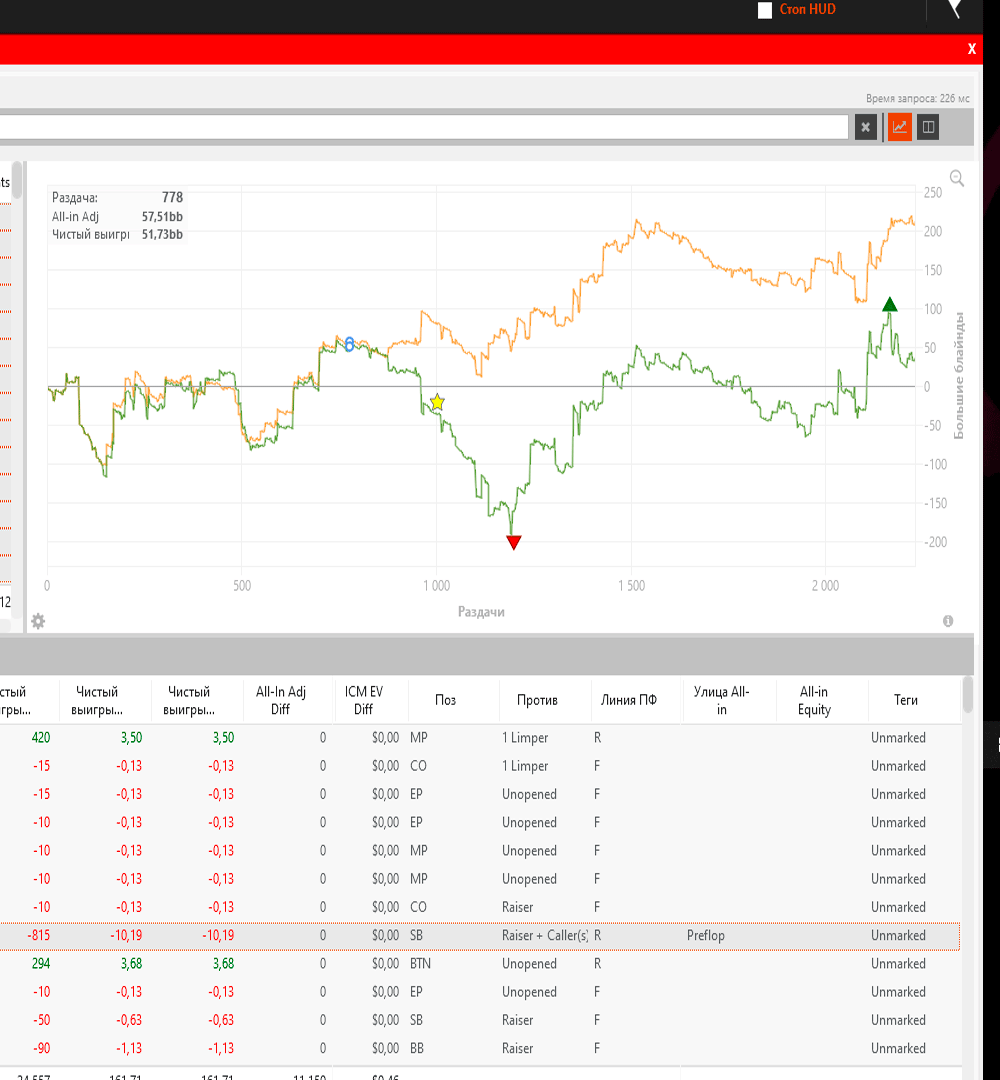The height and width of the screenshot is (1080, 1000).
Task: Sort by Линия ПФ column header
Action: (x=628, y=700)
